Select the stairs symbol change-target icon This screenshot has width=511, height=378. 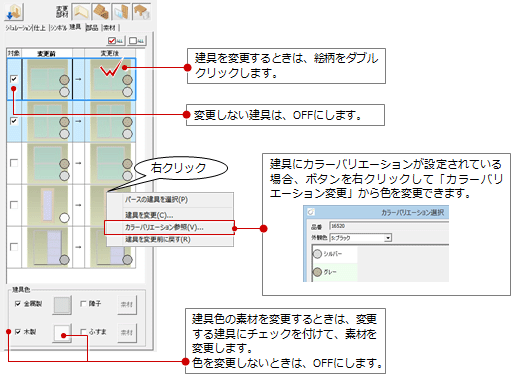101,12
